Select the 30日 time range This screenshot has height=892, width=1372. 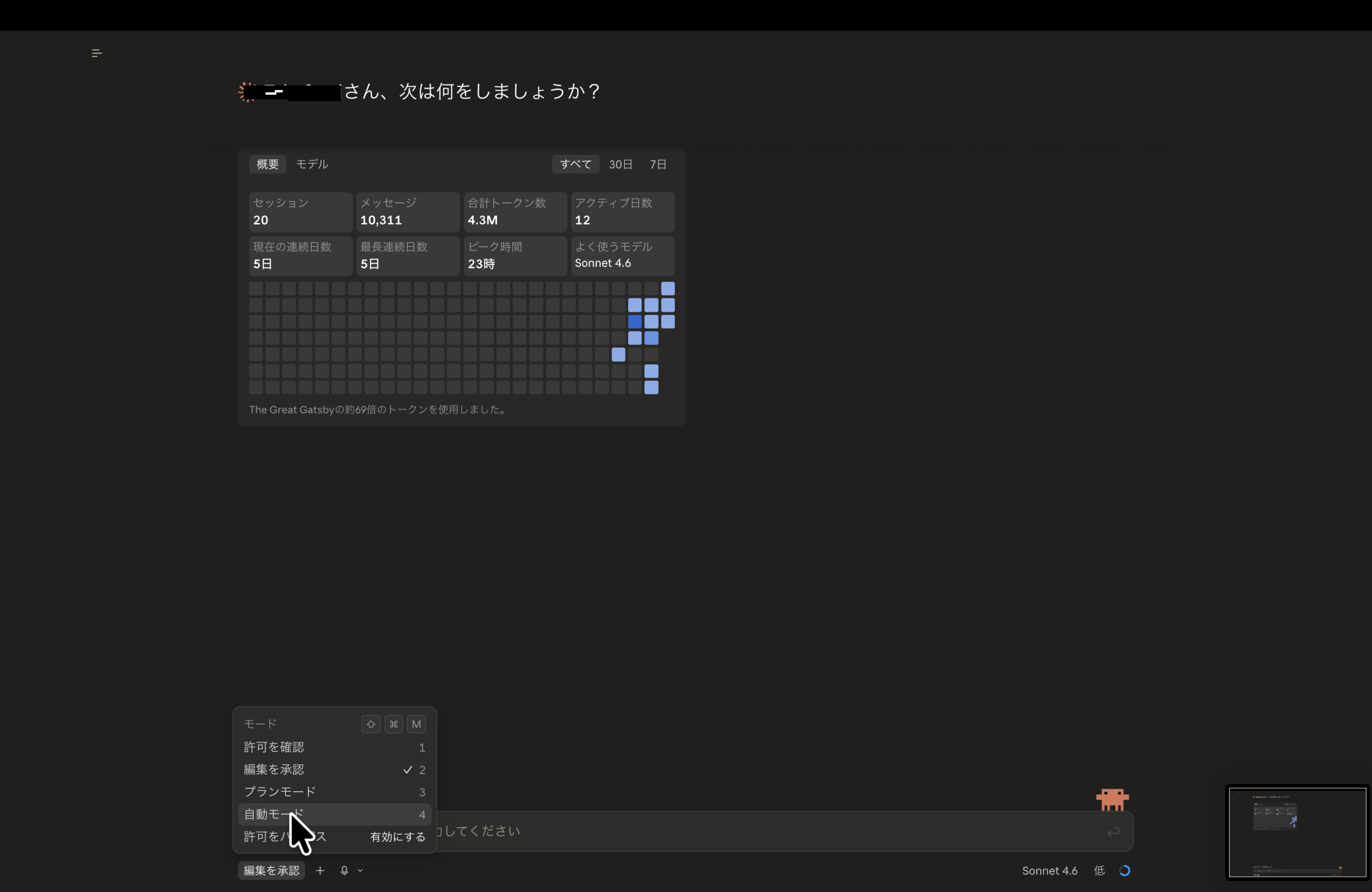click(620, 164)
